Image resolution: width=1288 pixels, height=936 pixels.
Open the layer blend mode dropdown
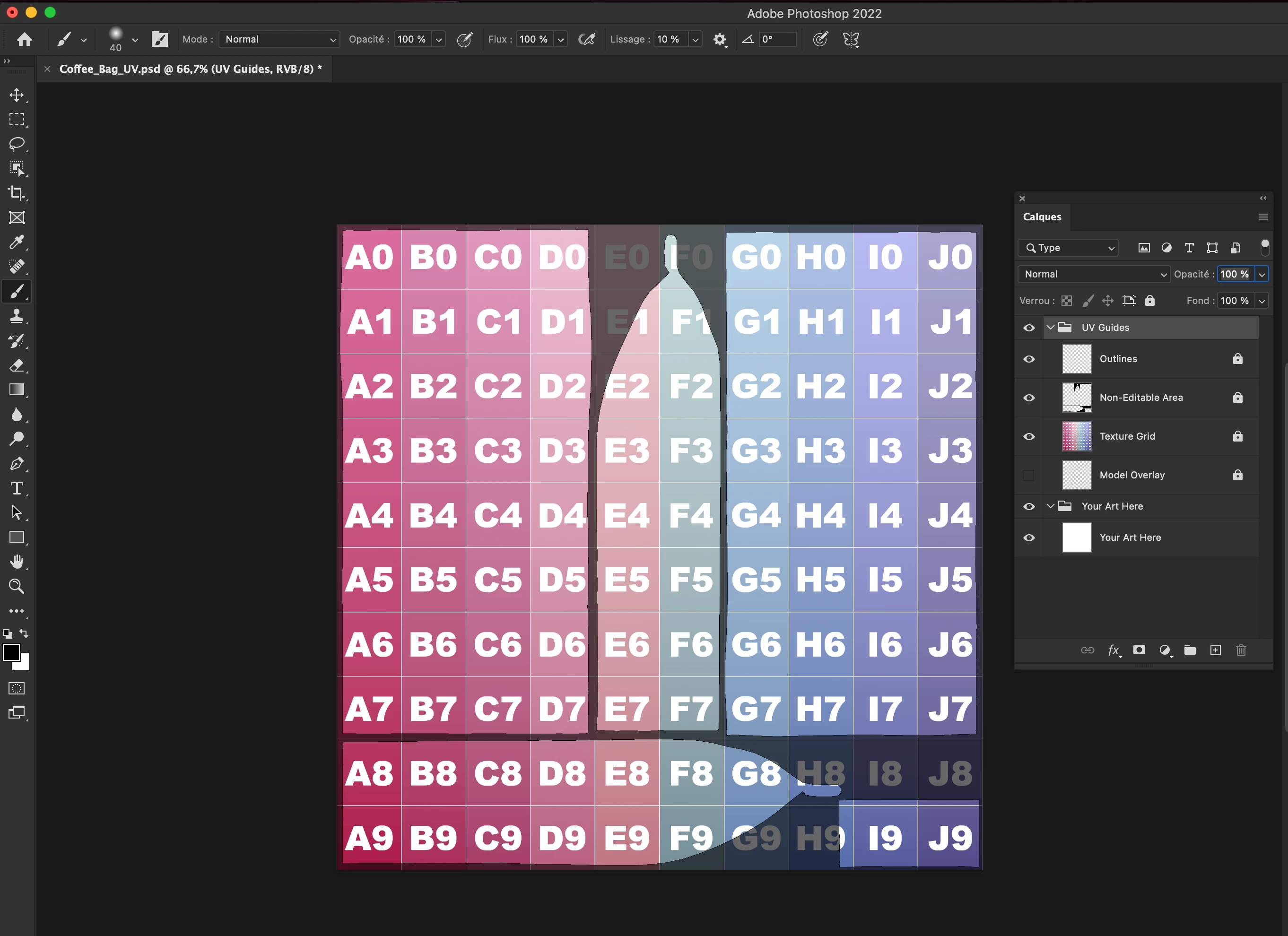1093,274
